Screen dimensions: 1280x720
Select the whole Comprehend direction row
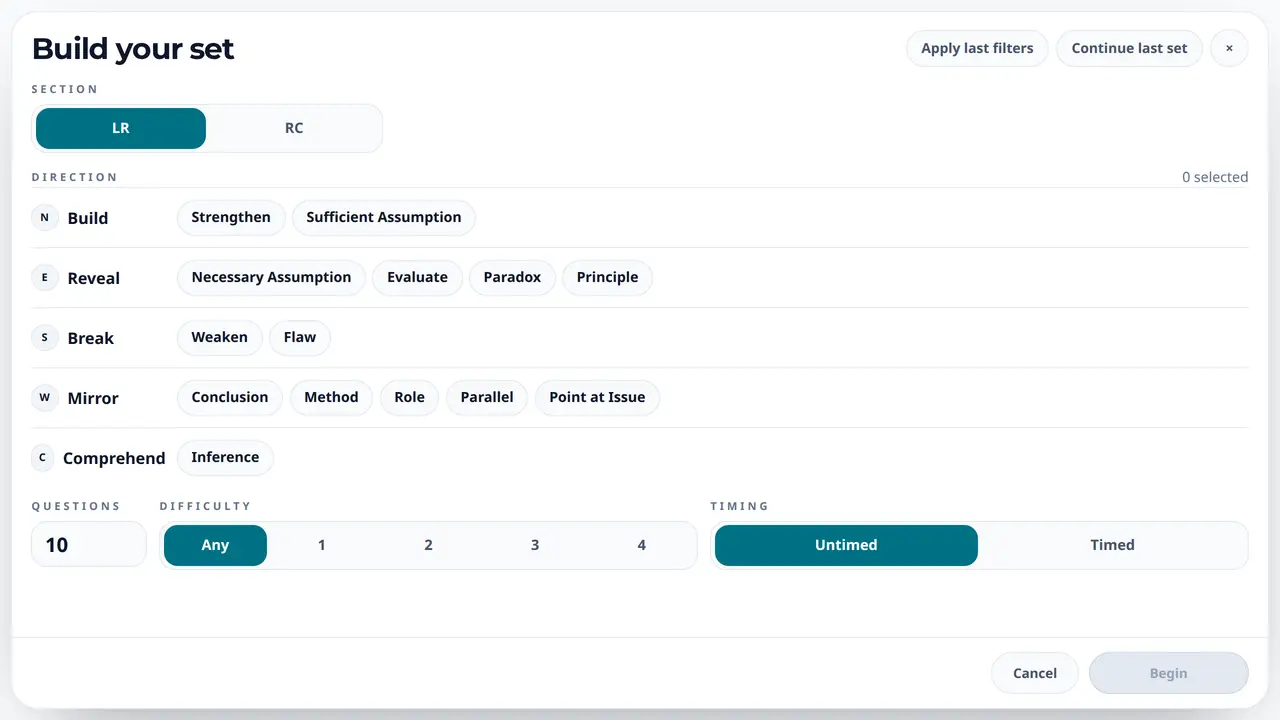640,457
